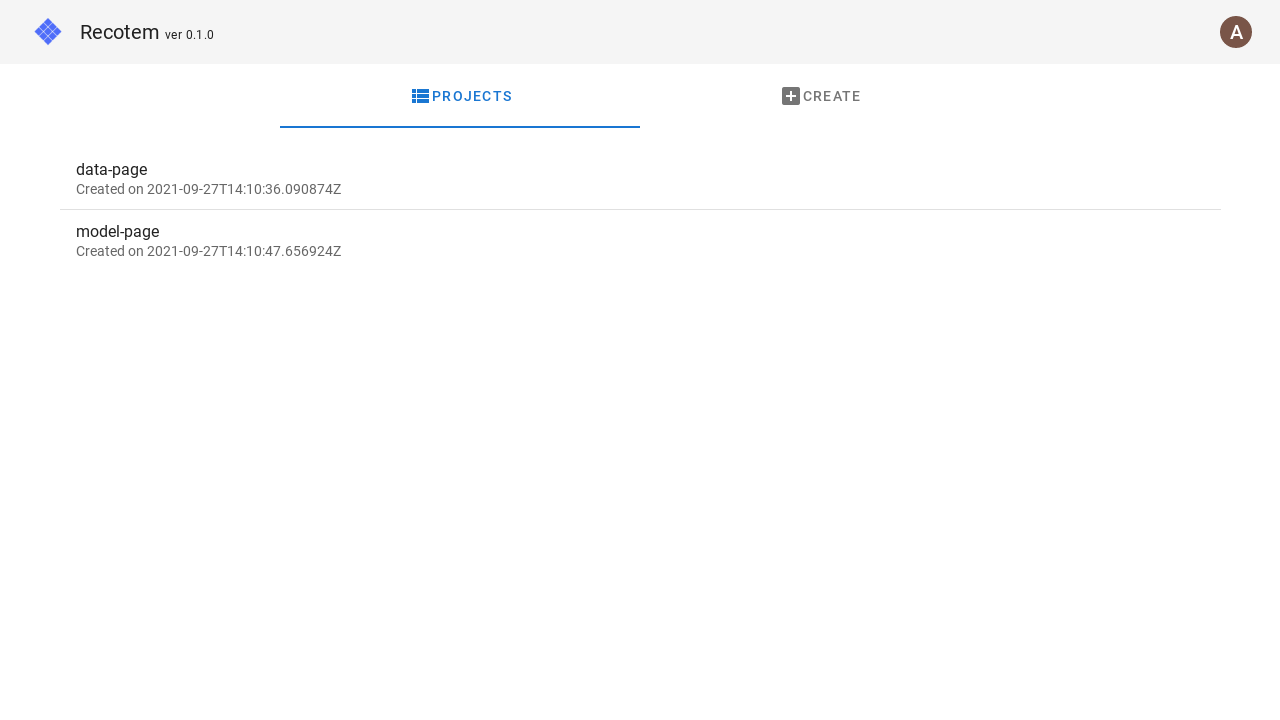Click the model-page creation timestamp
This screenshot has height=720, width=1280.
coord(208,251)
